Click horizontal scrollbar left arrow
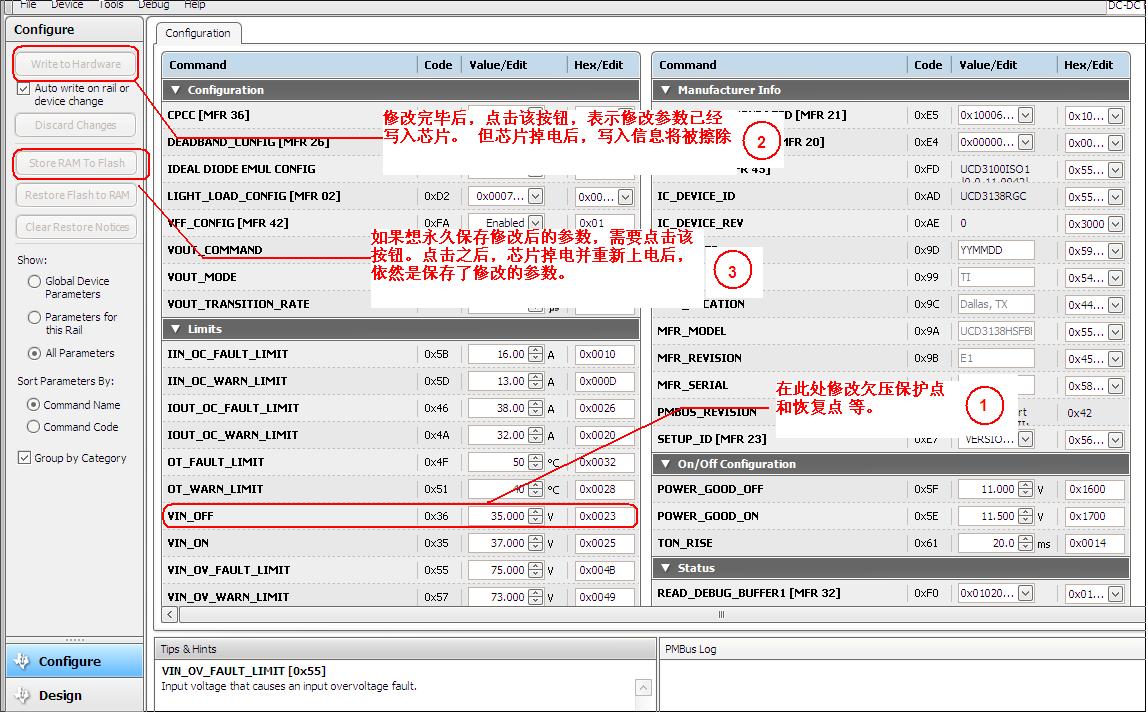This screenshot has height=713, width=1148. point(170,614)
